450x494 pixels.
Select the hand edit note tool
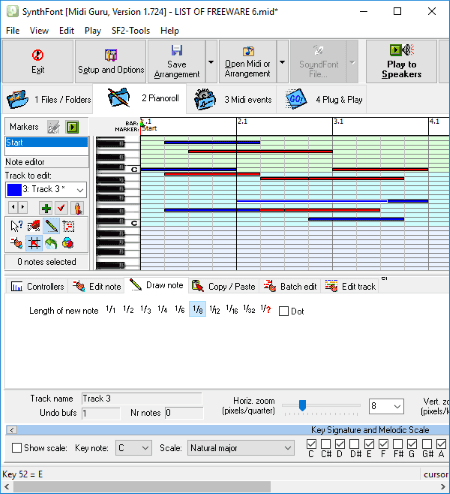tap(16, 243)
